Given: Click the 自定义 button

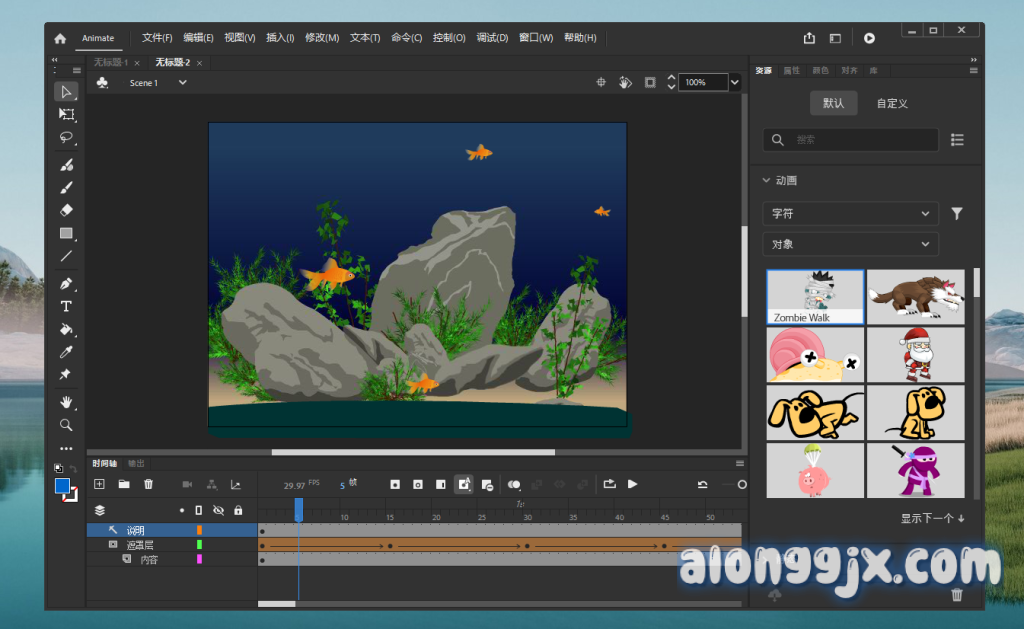Looking at the screenshot, I should tap(892, 103).
